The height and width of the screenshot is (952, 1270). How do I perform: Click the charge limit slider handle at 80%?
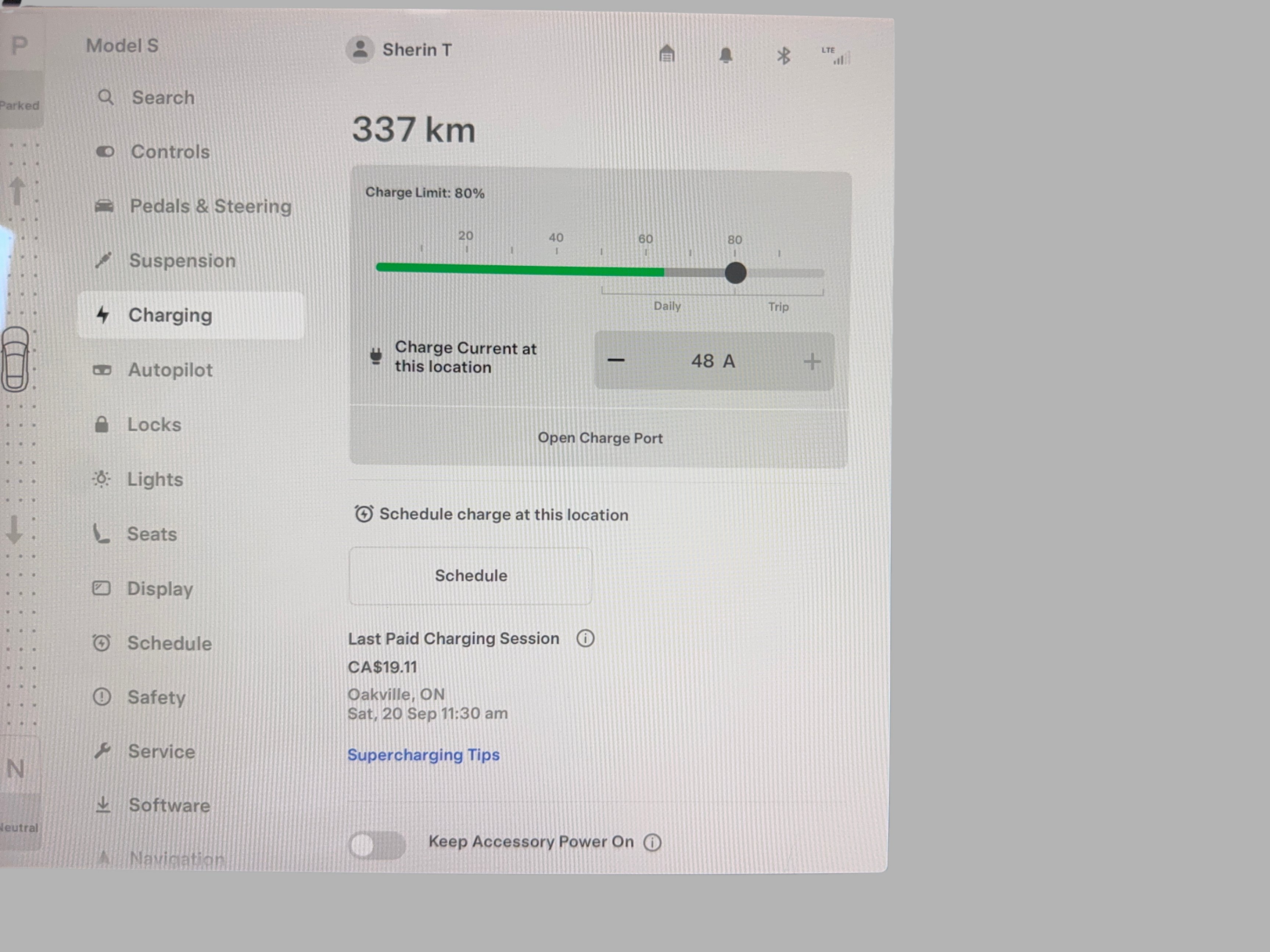(735, 273)
